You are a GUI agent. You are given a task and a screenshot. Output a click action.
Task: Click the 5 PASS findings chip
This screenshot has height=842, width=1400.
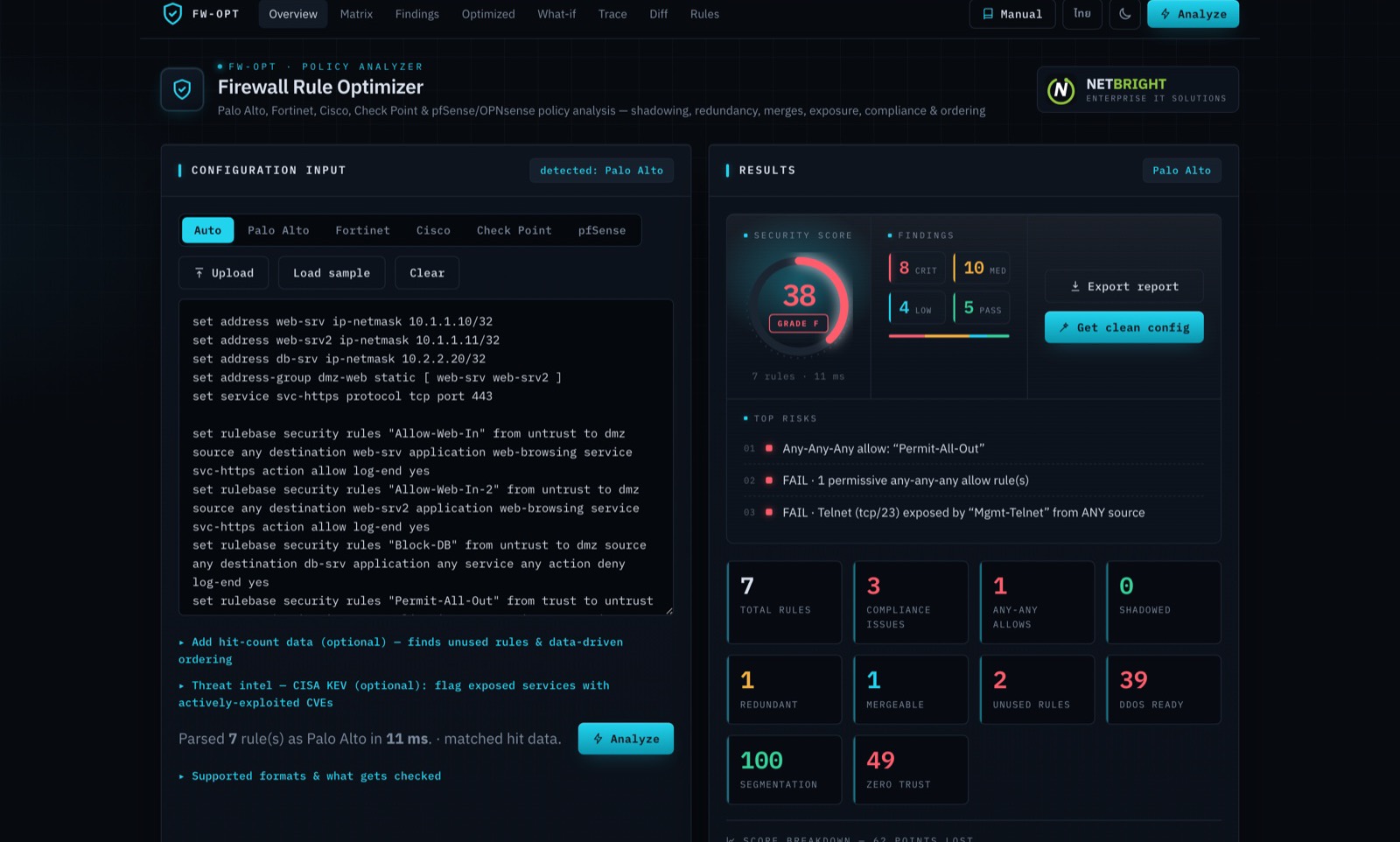click(x=982, y=308)
